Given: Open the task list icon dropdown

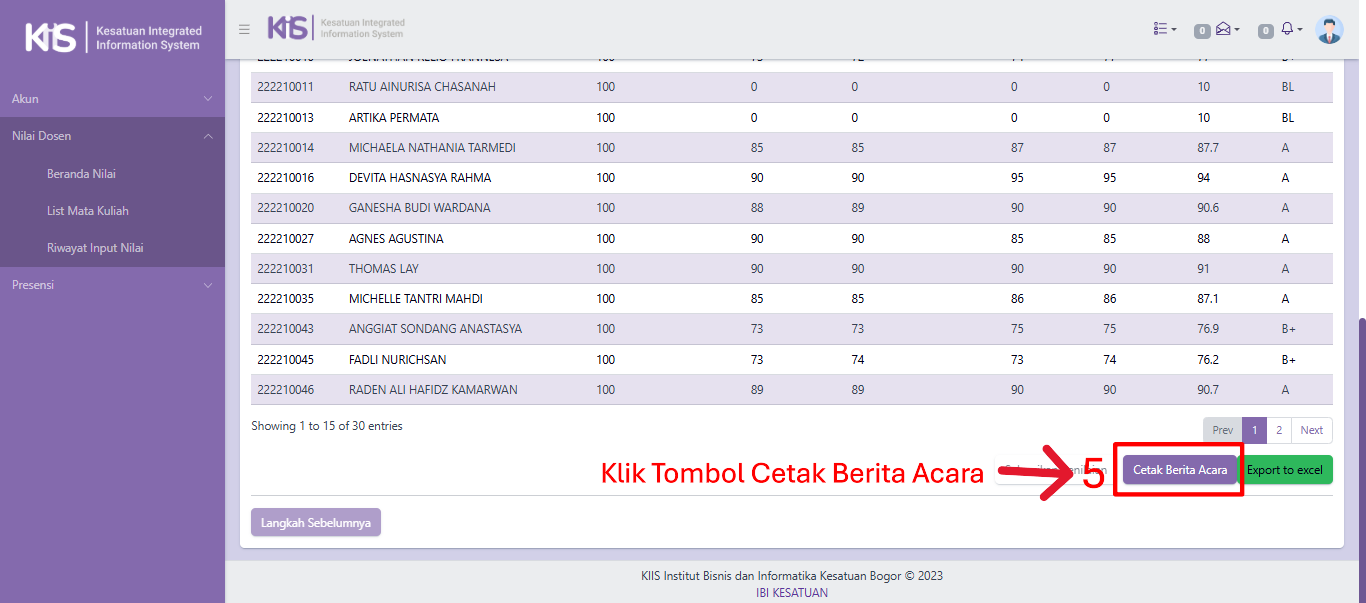Looking at the screenshot, I should [1164, 30].
